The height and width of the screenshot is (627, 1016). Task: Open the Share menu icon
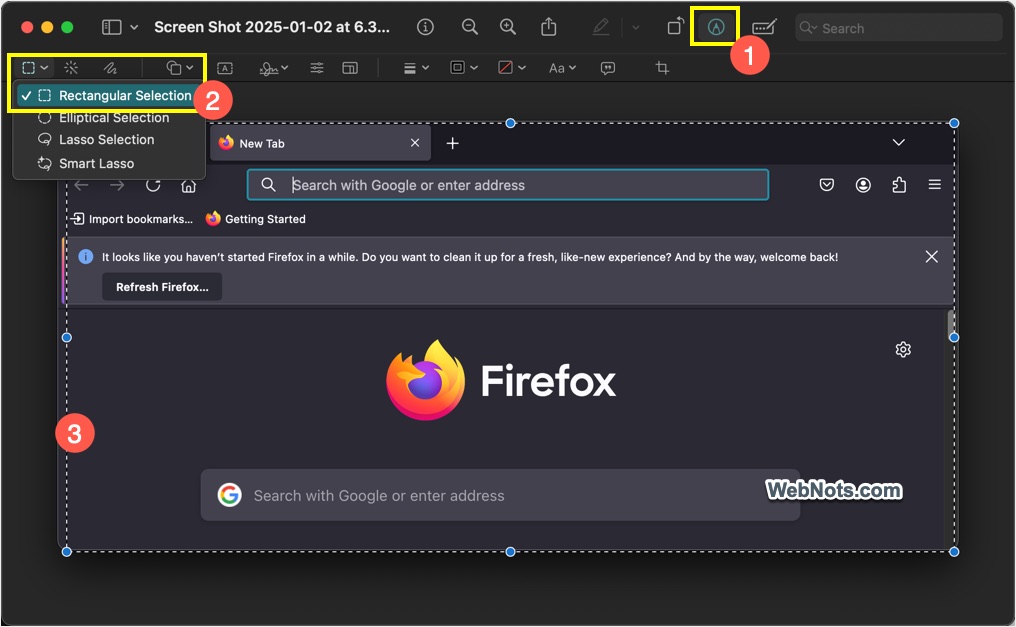549,27
